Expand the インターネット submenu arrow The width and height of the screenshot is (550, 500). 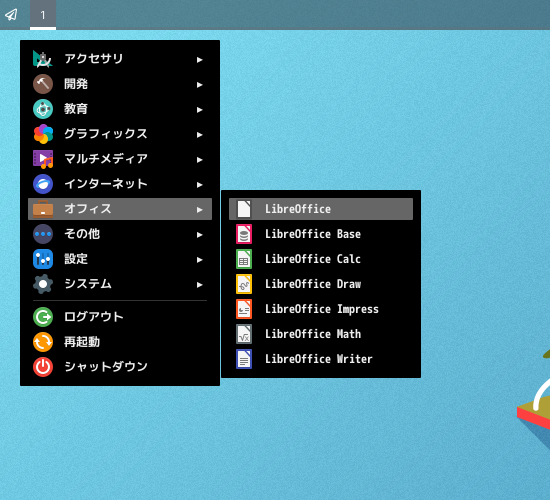(x=200, y=185)
